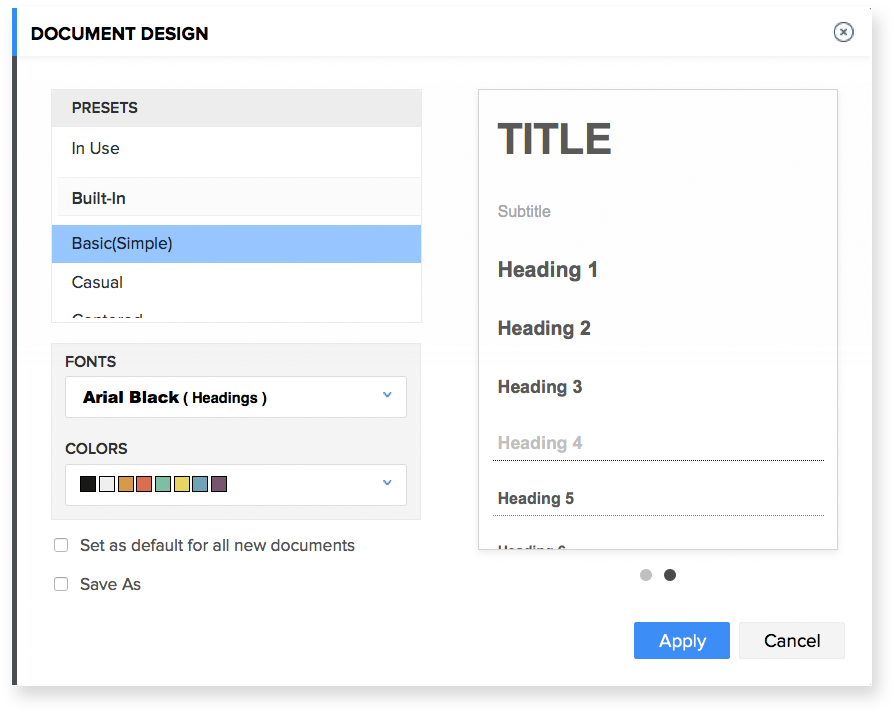Enable Set as default for new documents

click(61, 545)
